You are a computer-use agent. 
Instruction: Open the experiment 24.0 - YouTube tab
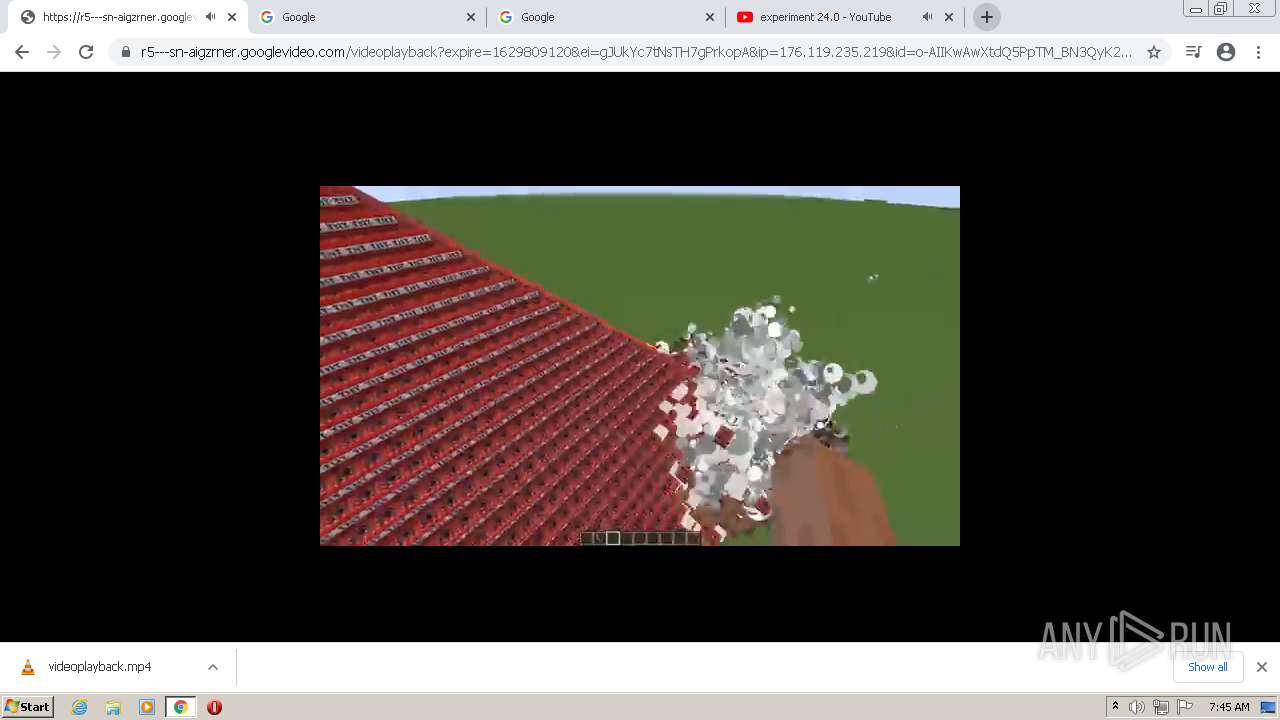point(825,17)
